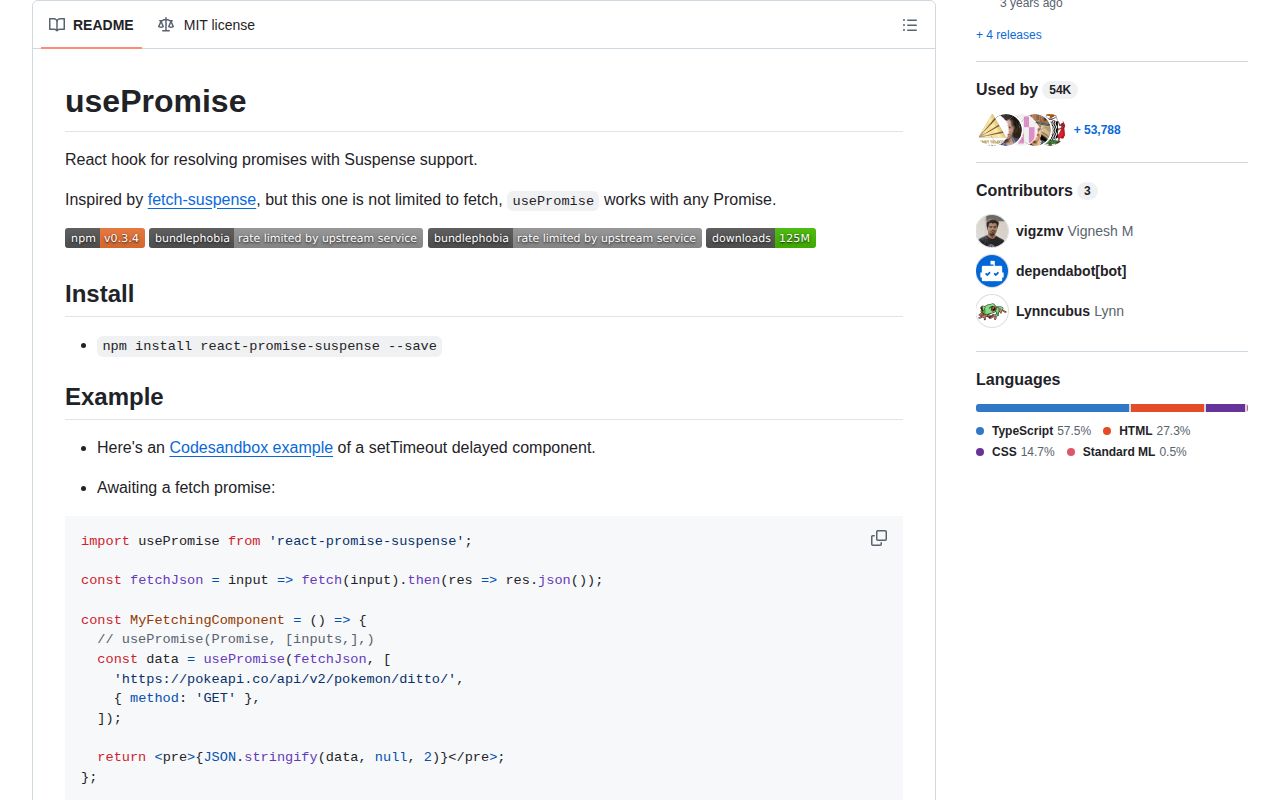The height and width of the screenshot is (800, 1280).
Task: Open Lynncubus Lynn profile link
Action: pyautogui.click(x=1070, y=311)
